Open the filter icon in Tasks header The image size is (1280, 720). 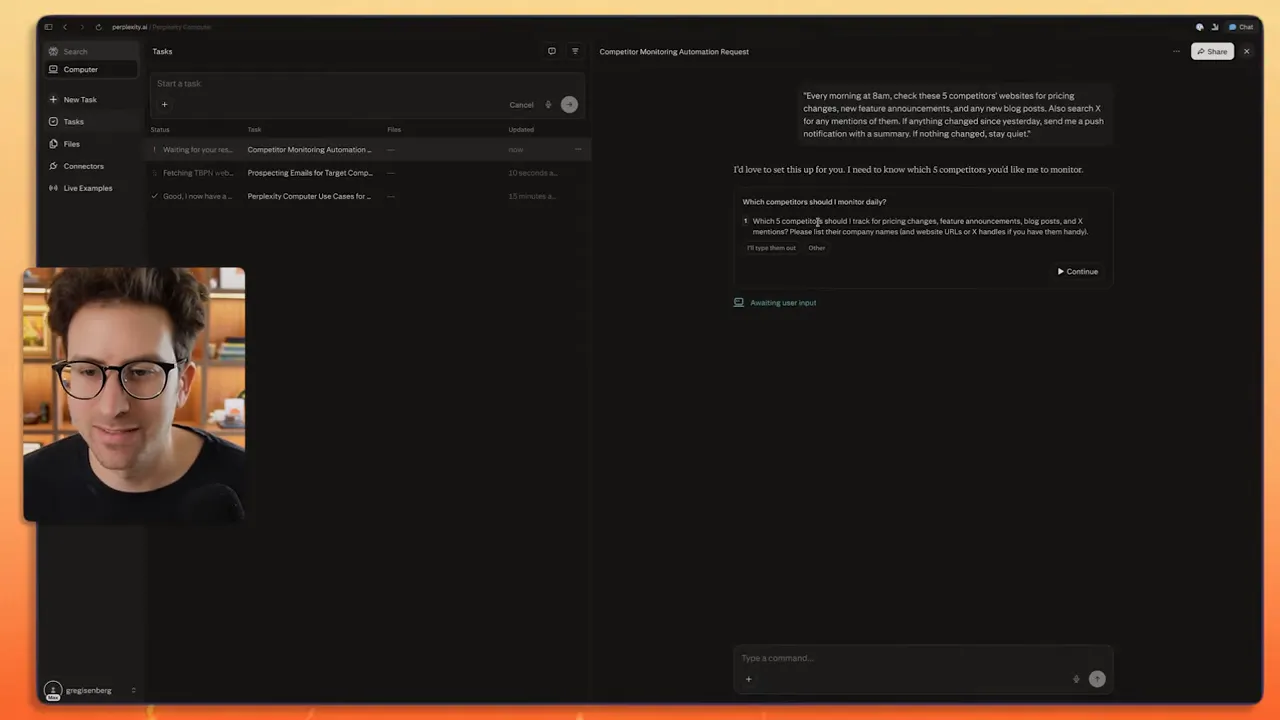click(575, 51)
